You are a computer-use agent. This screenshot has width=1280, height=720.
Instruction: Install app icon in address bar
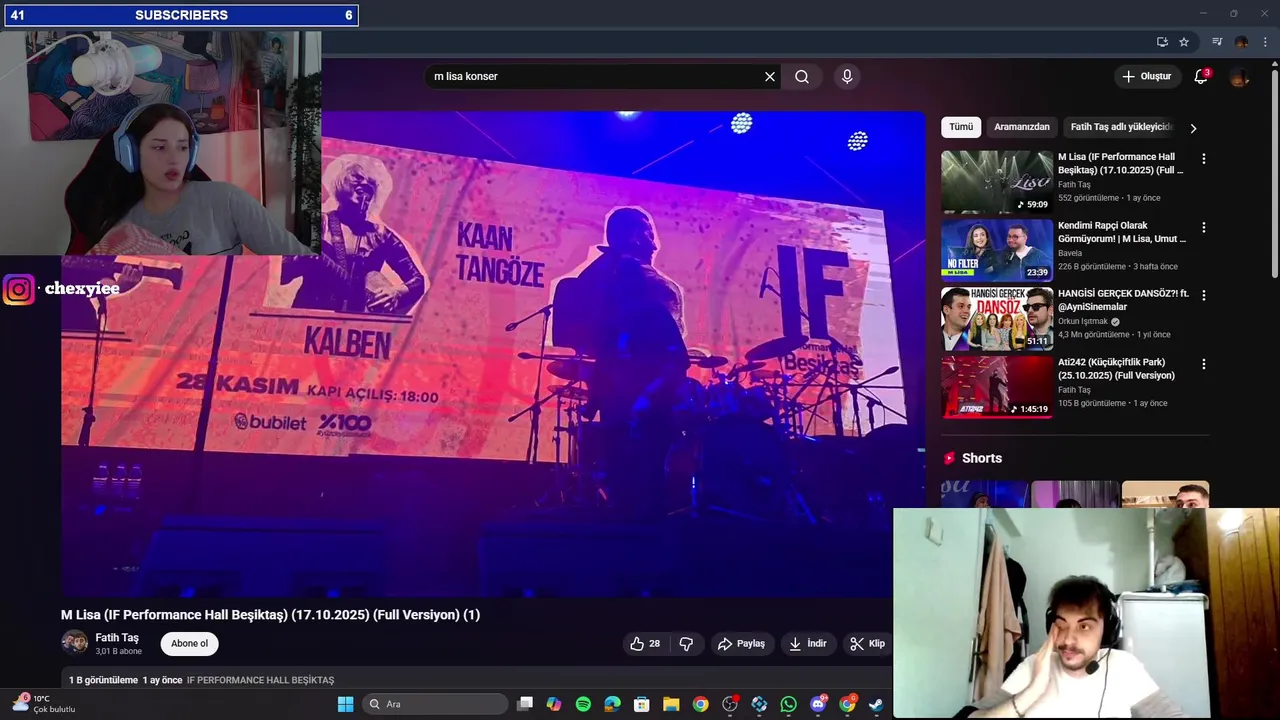(x=1162, y=42)
